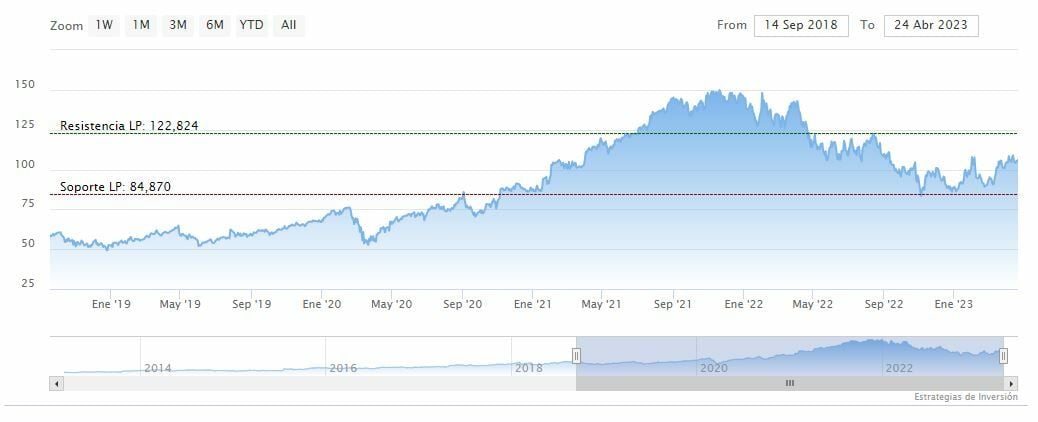1038x422 pixels.
Task: Set zoom to 3M
Action: pyautogui.click(x=178, y=25)
